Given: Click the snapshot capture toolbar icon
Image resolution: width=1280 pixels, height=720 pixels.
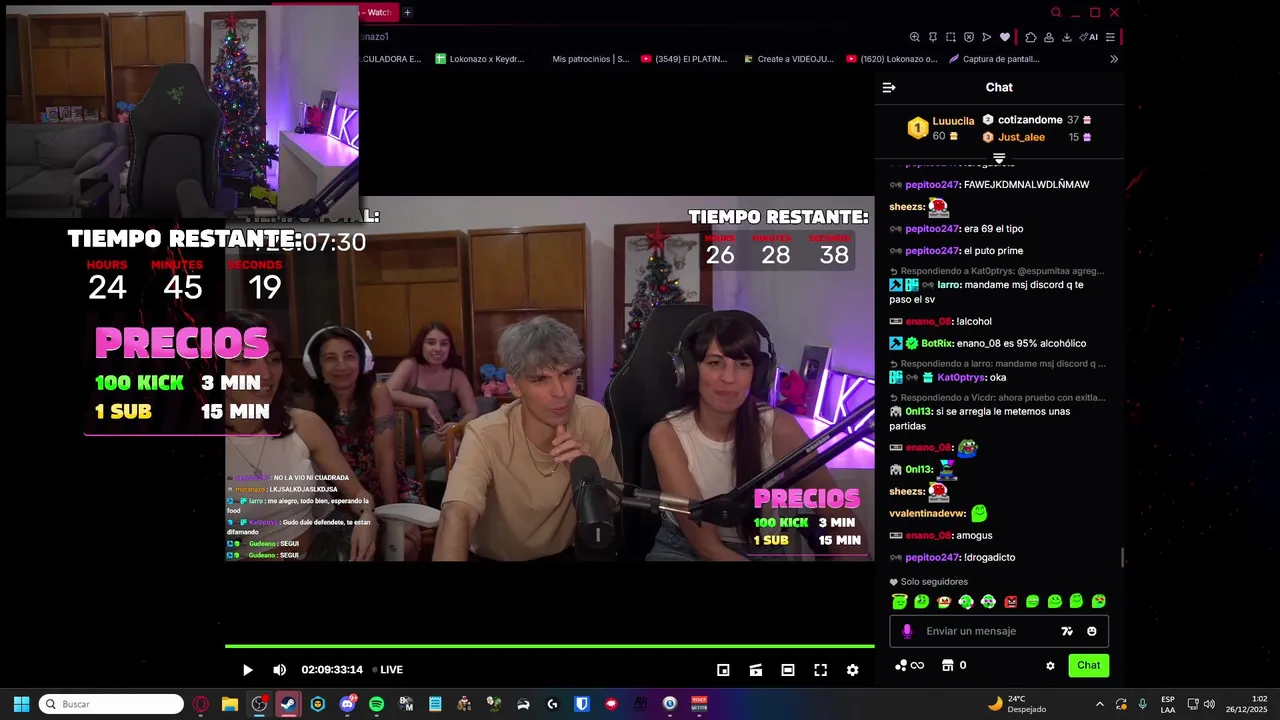Looking at the screenshot, I should [x=950, y=37].
